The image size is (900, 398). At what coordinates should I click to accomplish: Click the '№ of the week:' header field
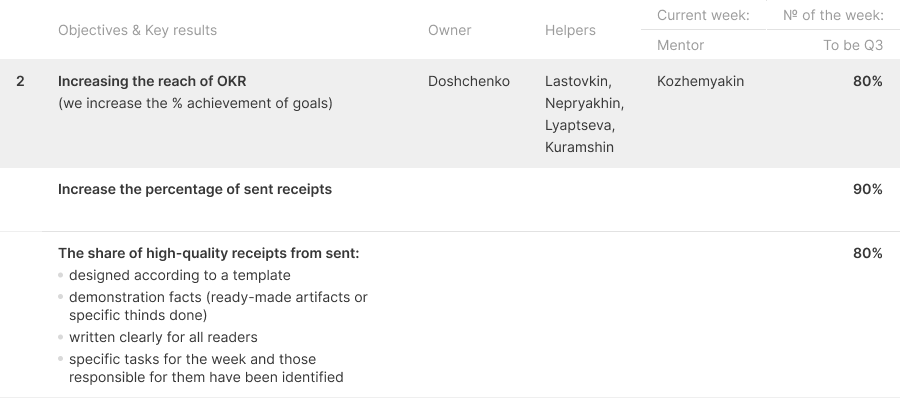833,16
